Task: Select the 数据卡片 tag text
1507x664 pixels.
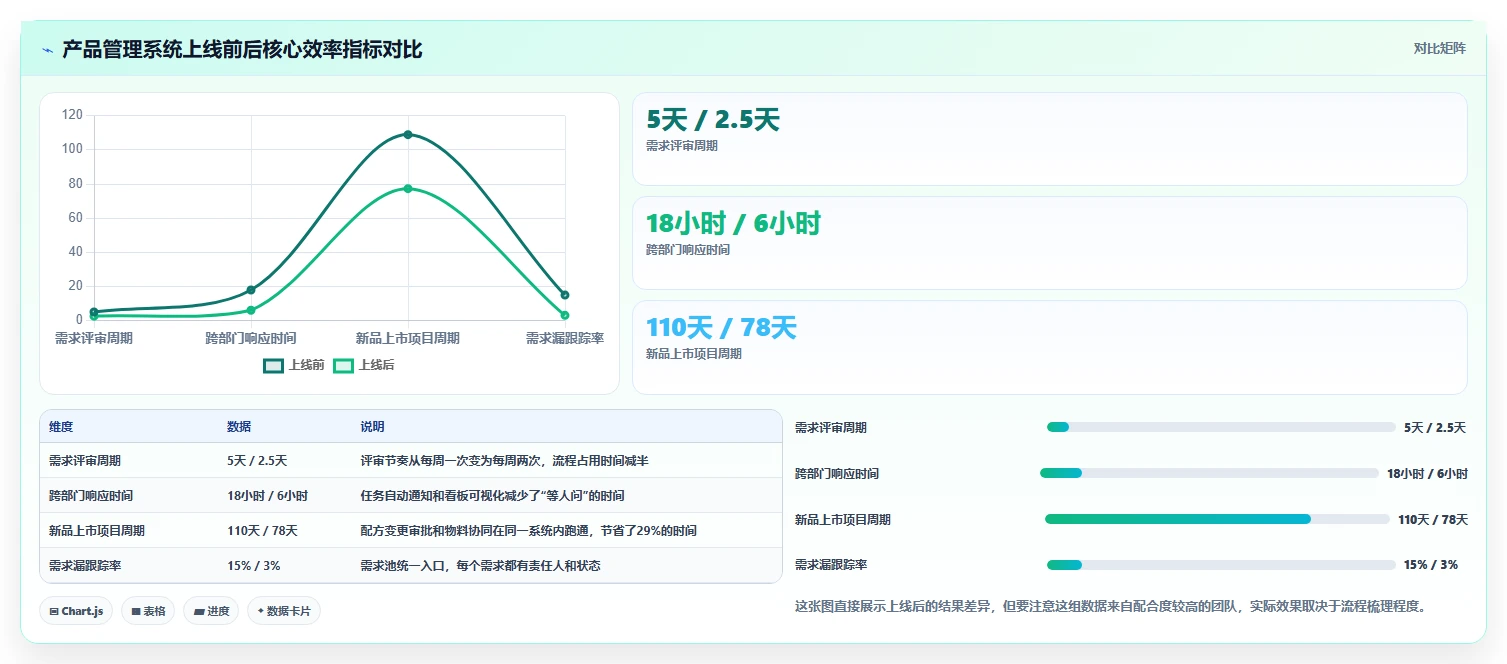Action: [289, 611]
